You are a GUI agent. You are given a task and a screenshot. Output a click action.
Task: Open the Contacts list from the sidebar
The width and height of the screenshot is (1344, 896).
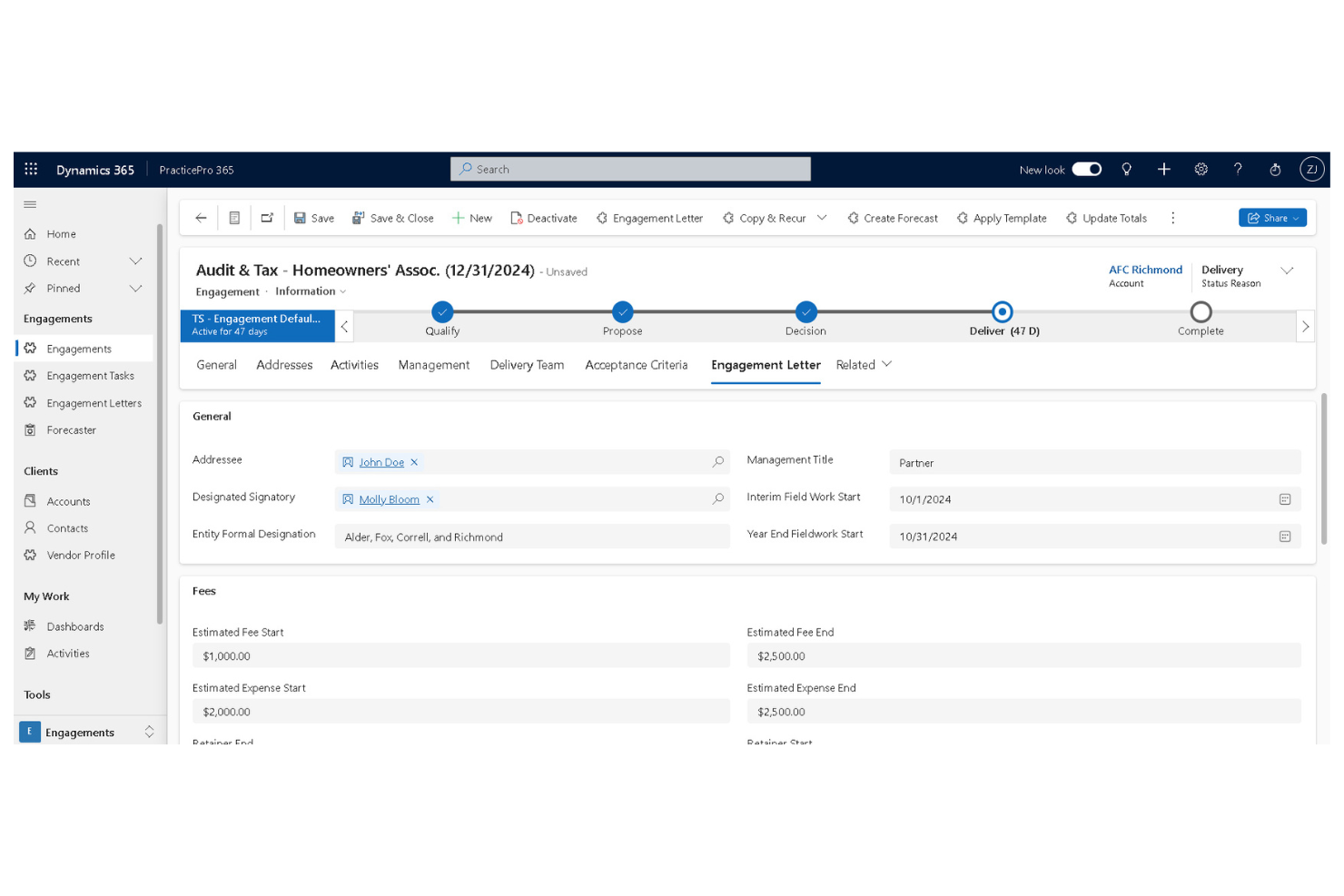click(67, 527)
